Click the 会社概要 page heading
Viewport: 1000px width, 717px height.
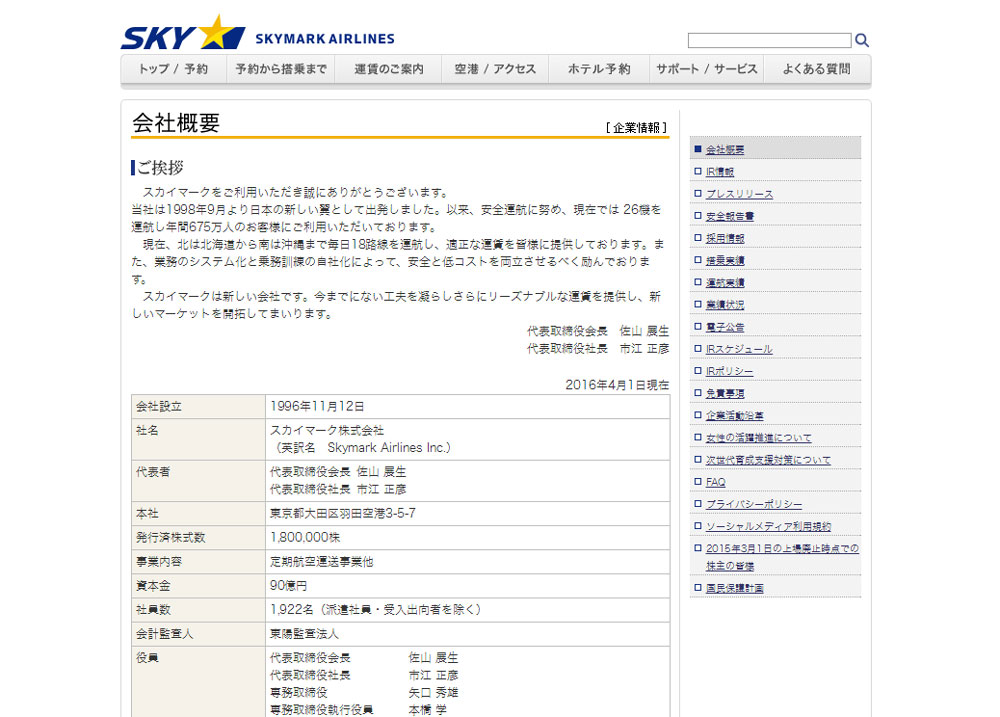pyautogui.click(x=176, y=122)
